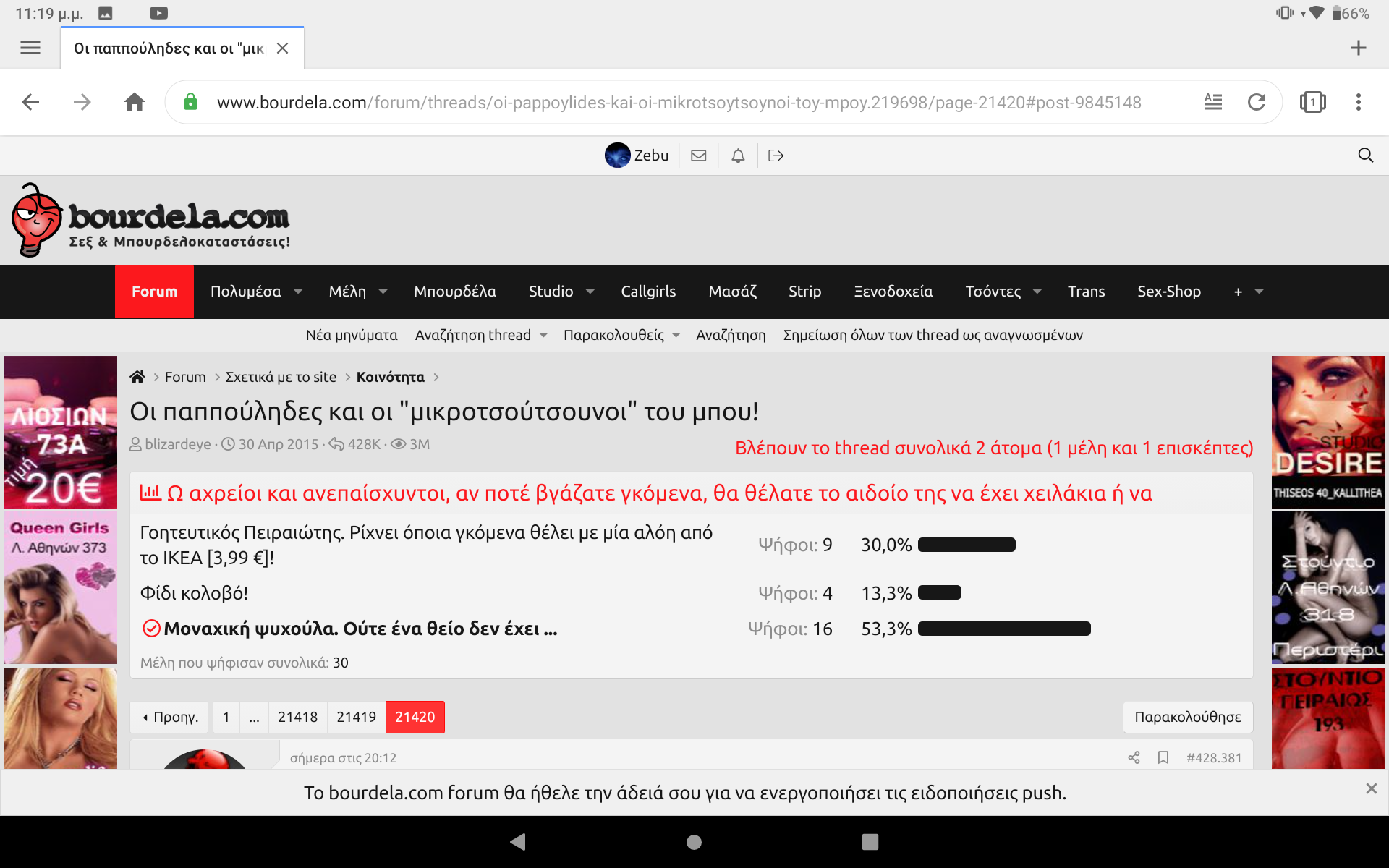The image size is (1389, 868).
Task: Enable thread follow via Παρακολούθησε button
Action: coord(1189,717)
